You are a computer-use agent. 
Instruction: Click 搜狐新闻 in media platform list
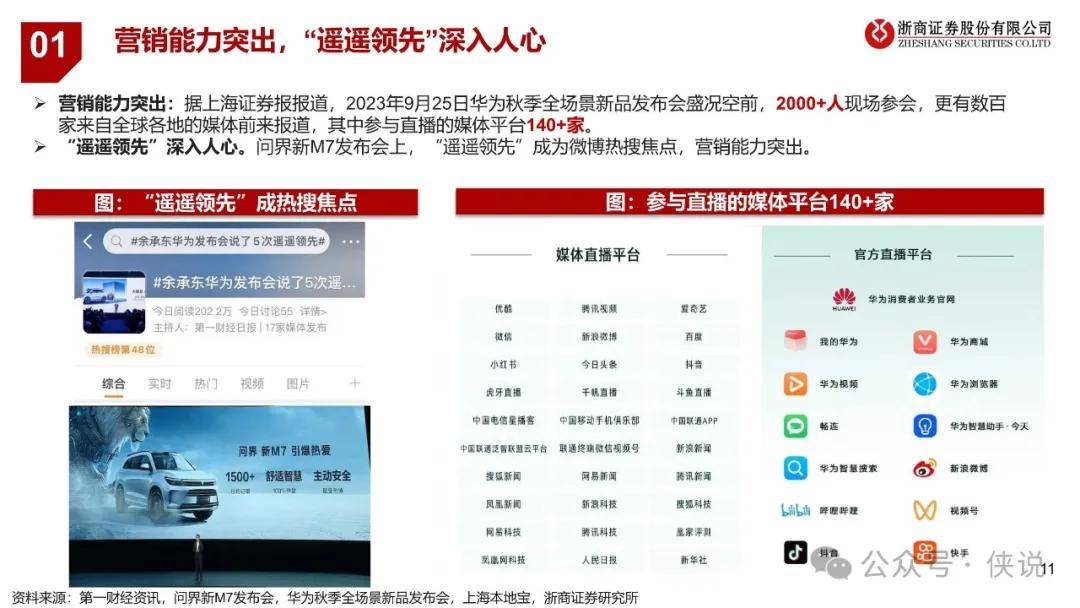coord(503,476)
